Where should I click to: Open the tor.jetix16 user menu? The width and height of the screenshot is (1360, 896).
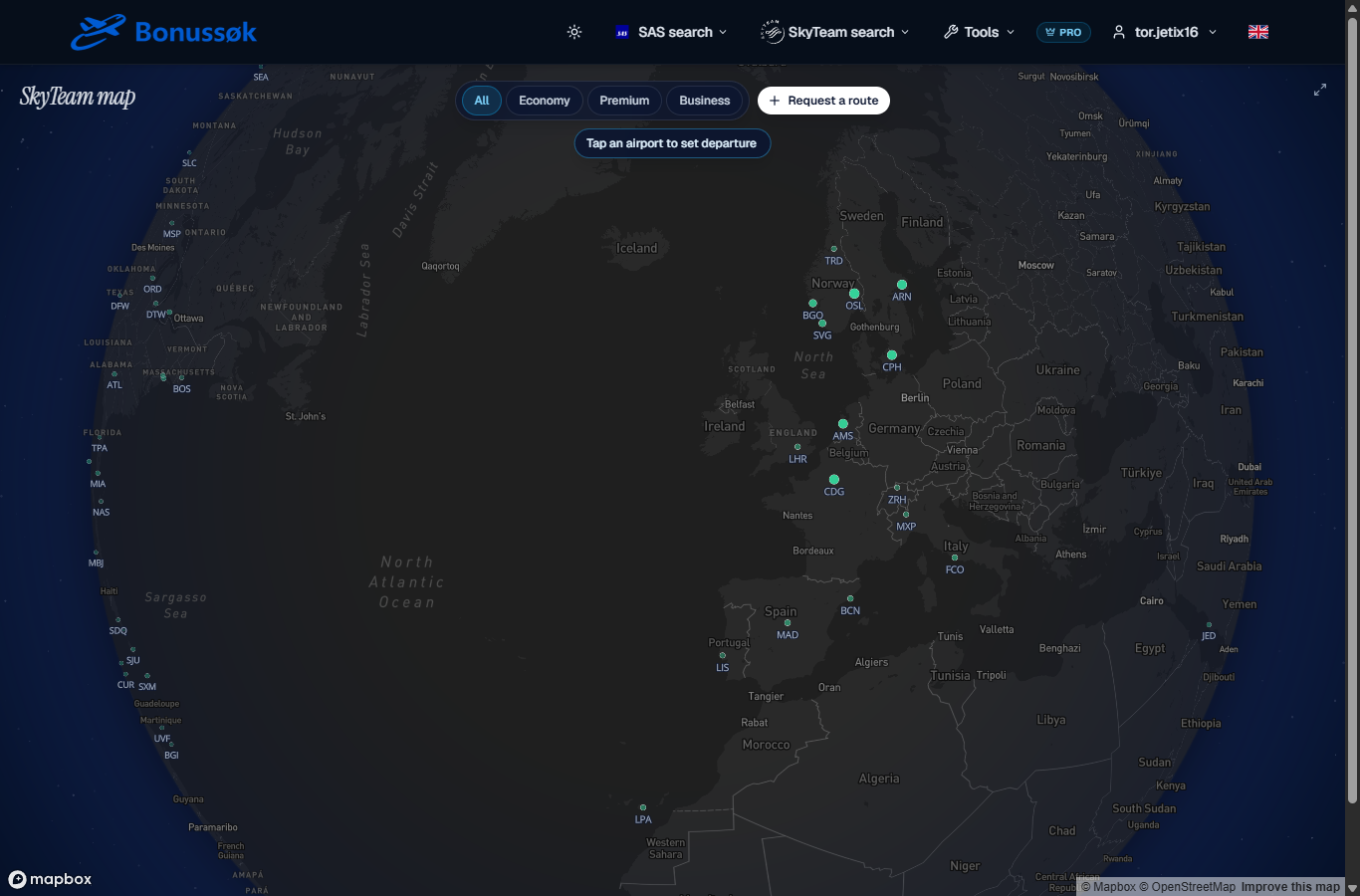tap(1165, 32)
